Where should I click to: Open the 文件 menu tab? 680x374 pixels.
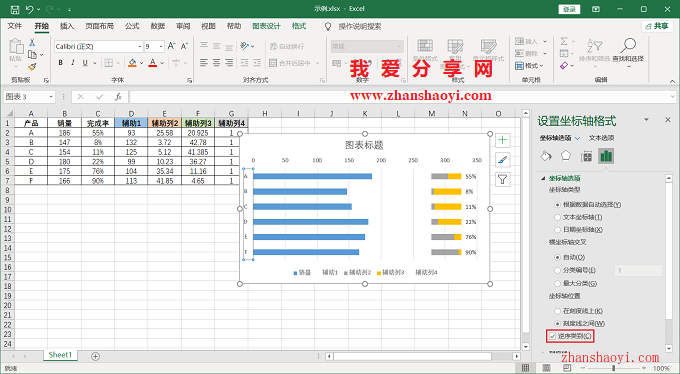15,26
